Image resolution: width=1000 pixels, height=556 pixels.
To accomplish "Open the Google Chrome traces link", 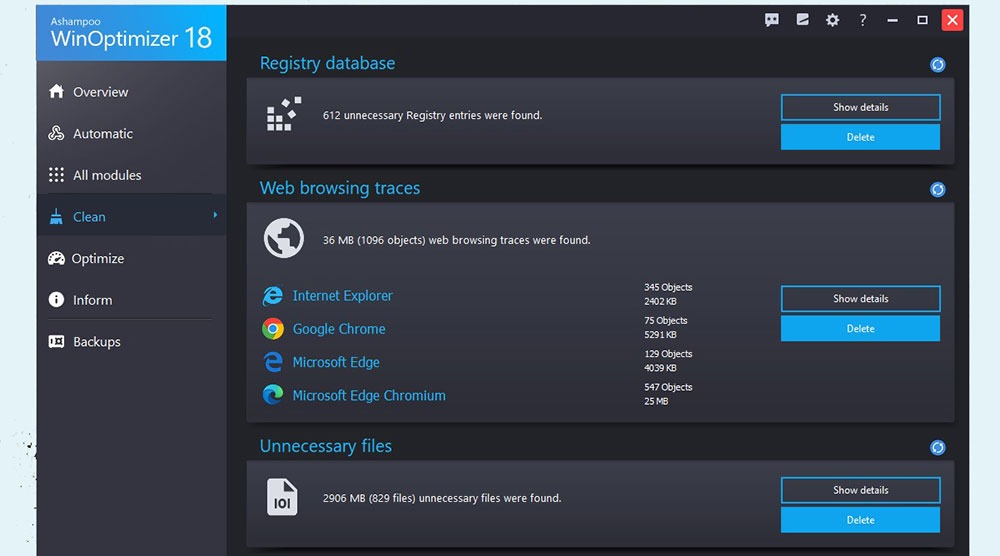I will [x=339, y=329].
